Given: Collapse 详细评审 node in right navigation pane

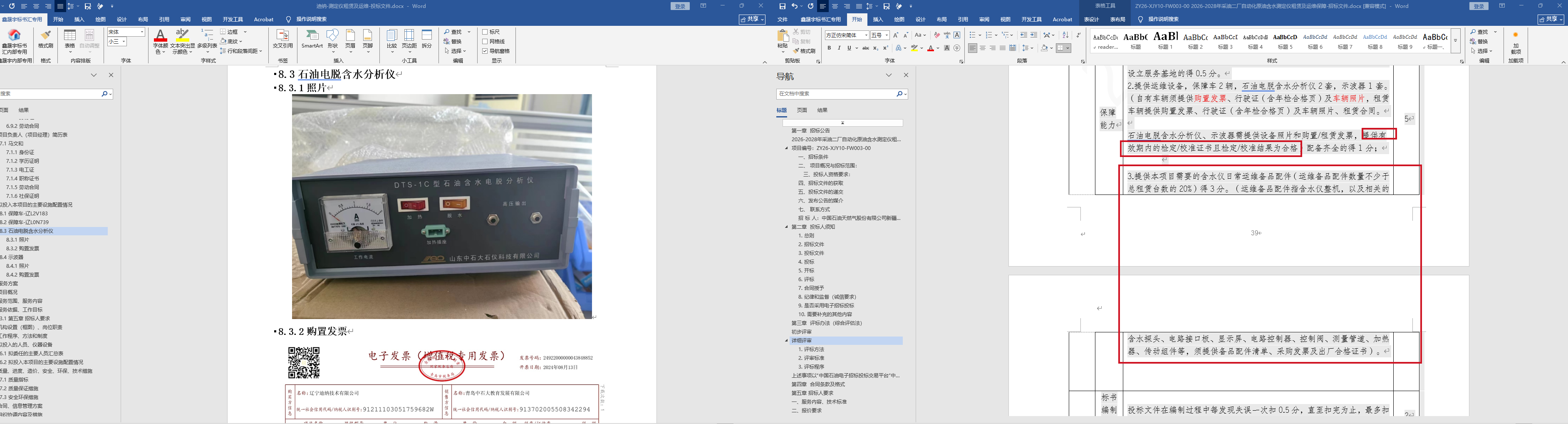Looking at the screenshot, I should pos(786,341).
